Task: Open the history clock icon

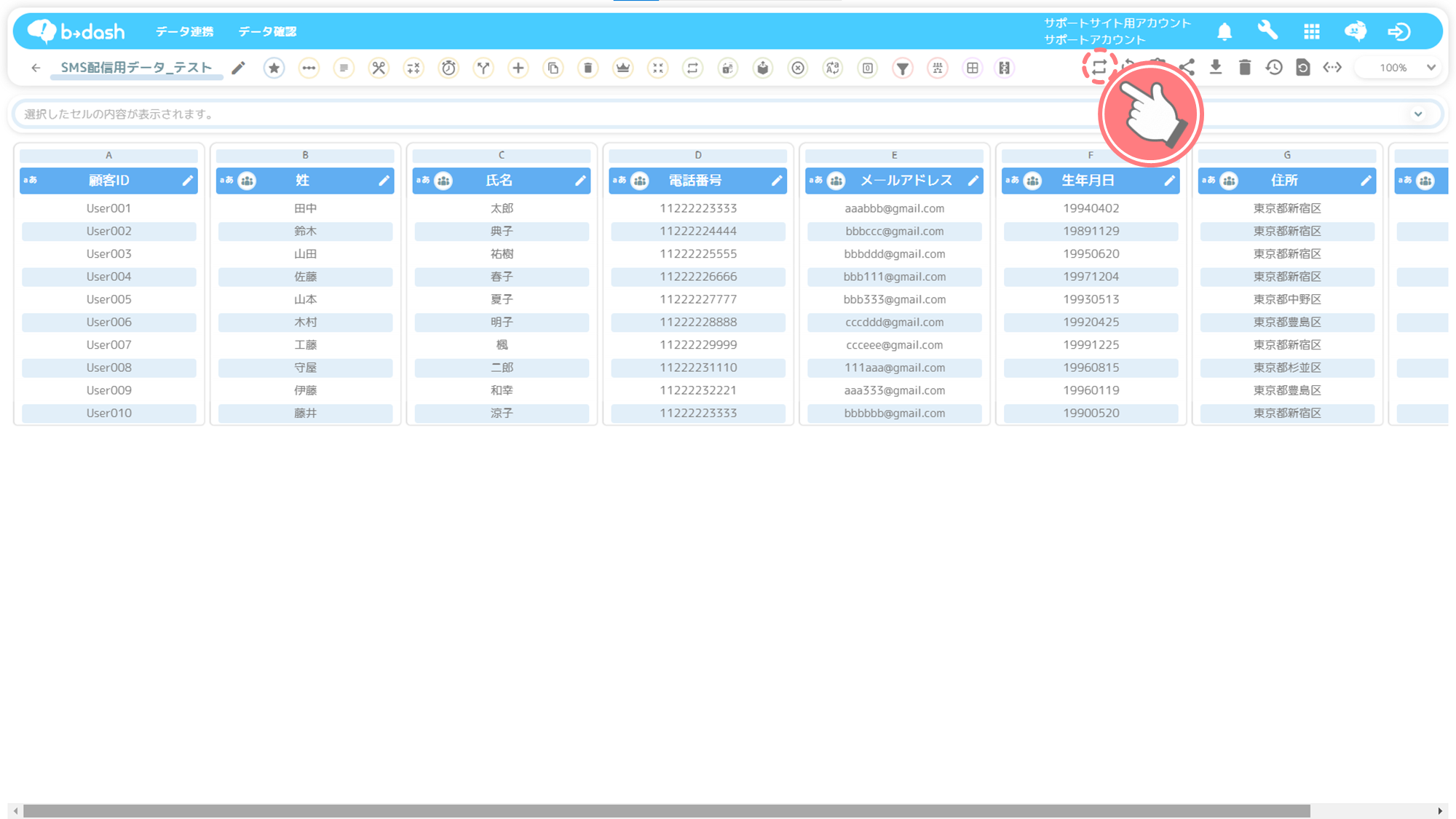Action: coord(1274,67)
